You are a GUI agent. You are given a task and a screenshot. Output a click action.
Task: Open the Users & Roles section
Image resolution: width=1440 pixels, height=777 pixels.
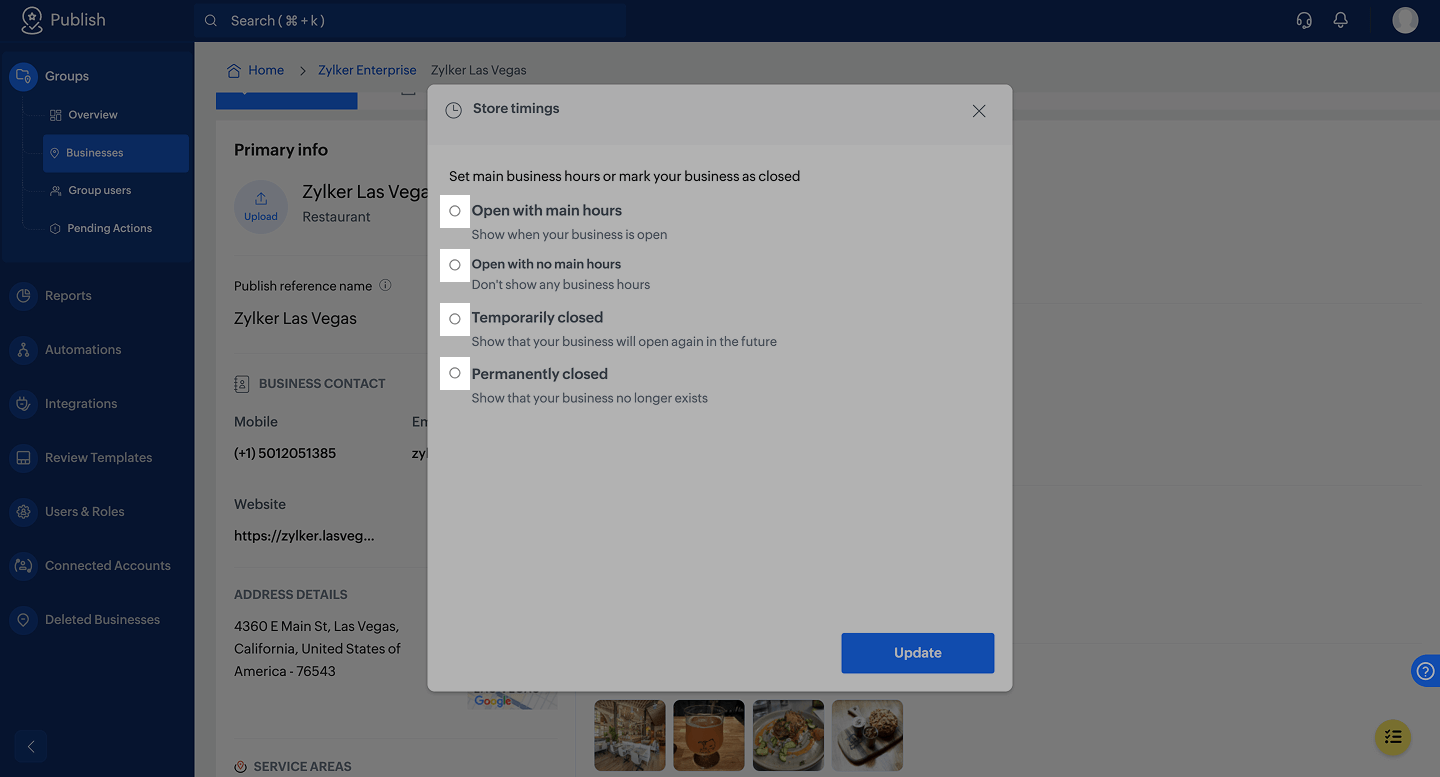(x=85, y=512)
